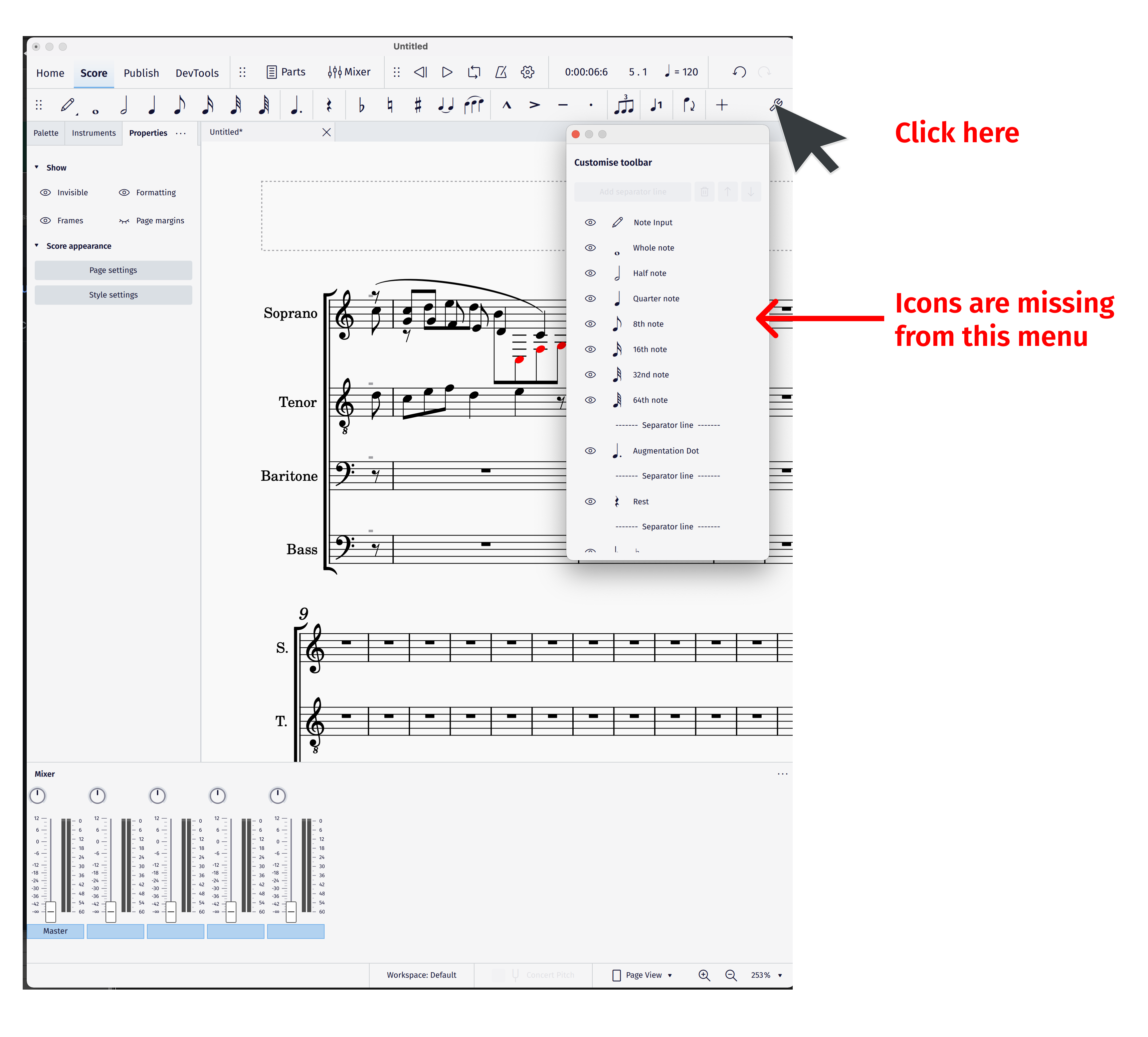The image size is (1148, 1037).
Task: Toggle the flat accidental in note toolbar
Action: pos(361,106)
